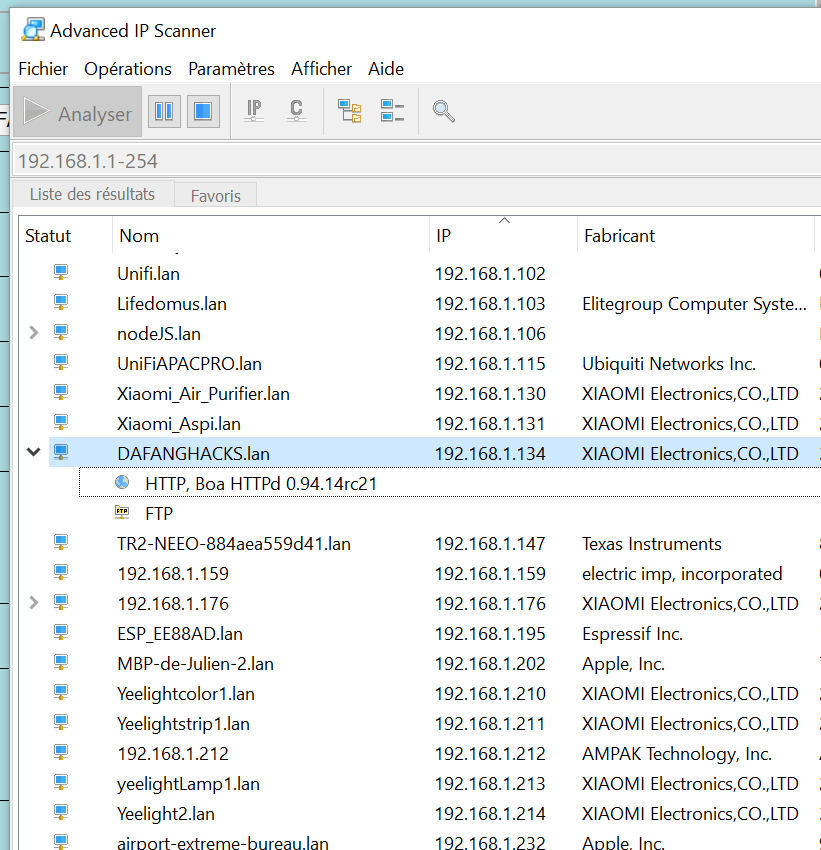Screen dimensions: 821x850
Task: Click the FTP service icon
Action: click(122, 512)
